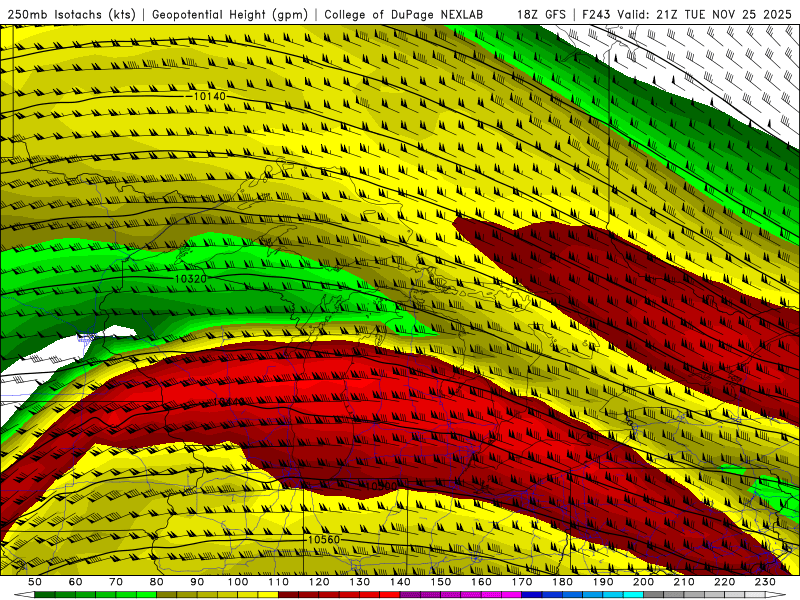Viewport: 800px width, 600px height.
Task: Click the 200 value on the color scale
Action: (x=644, y=582)
